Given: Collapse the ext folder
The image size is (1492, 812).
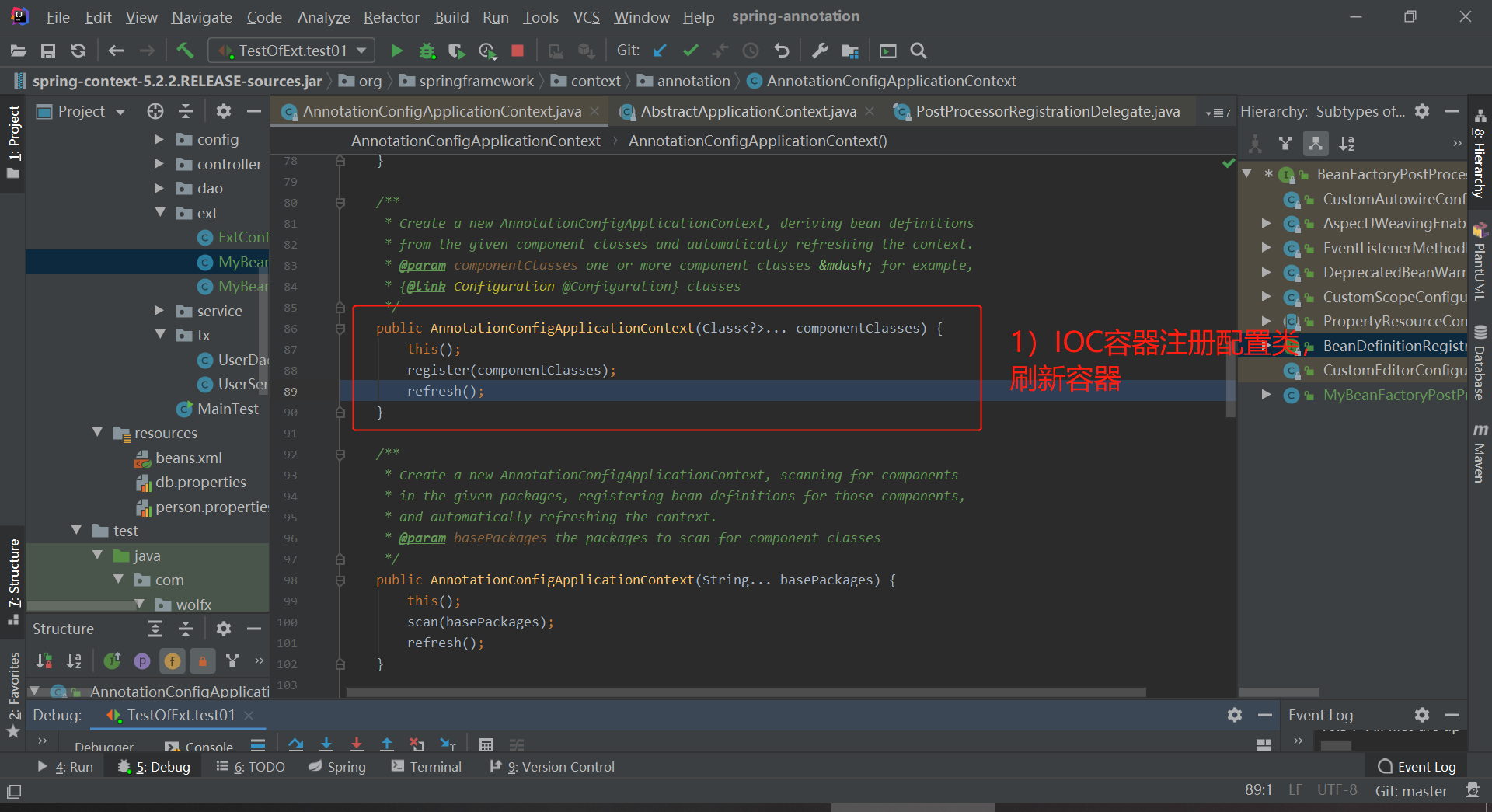Looking at the screenshot, I should click(160, 213).
